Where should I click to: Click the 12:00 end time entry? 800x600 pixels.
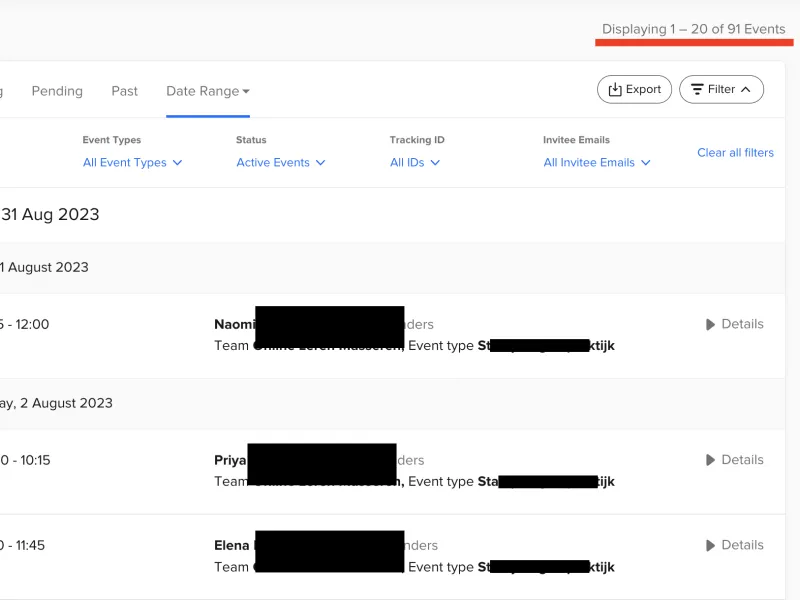32,324
